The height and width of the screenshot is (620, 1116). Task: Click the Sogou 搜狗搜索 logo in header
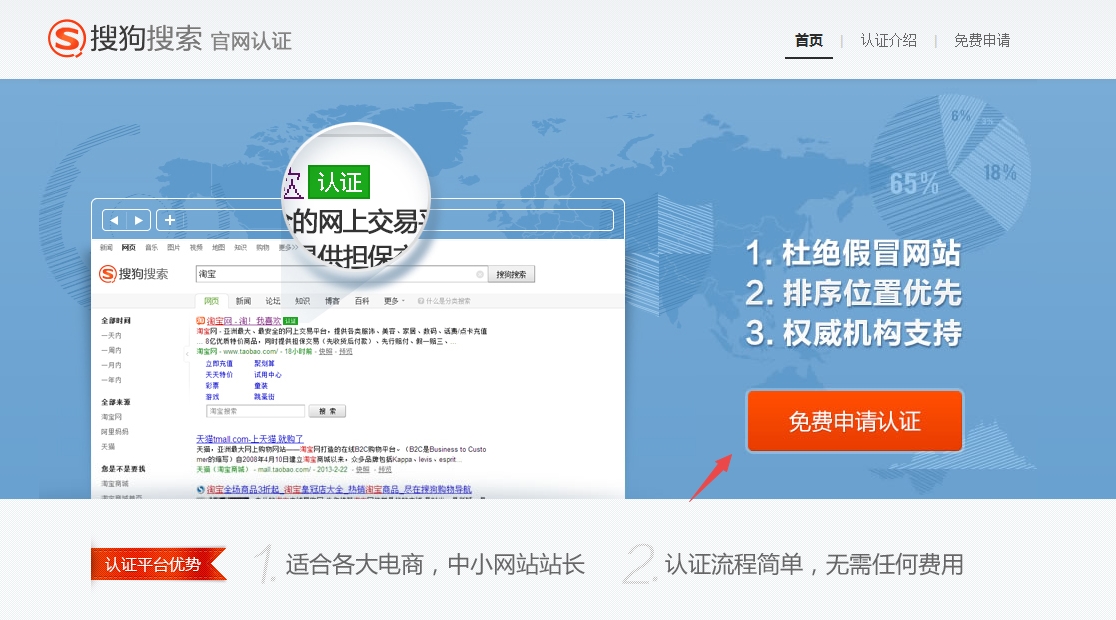[x=125, y=38]
